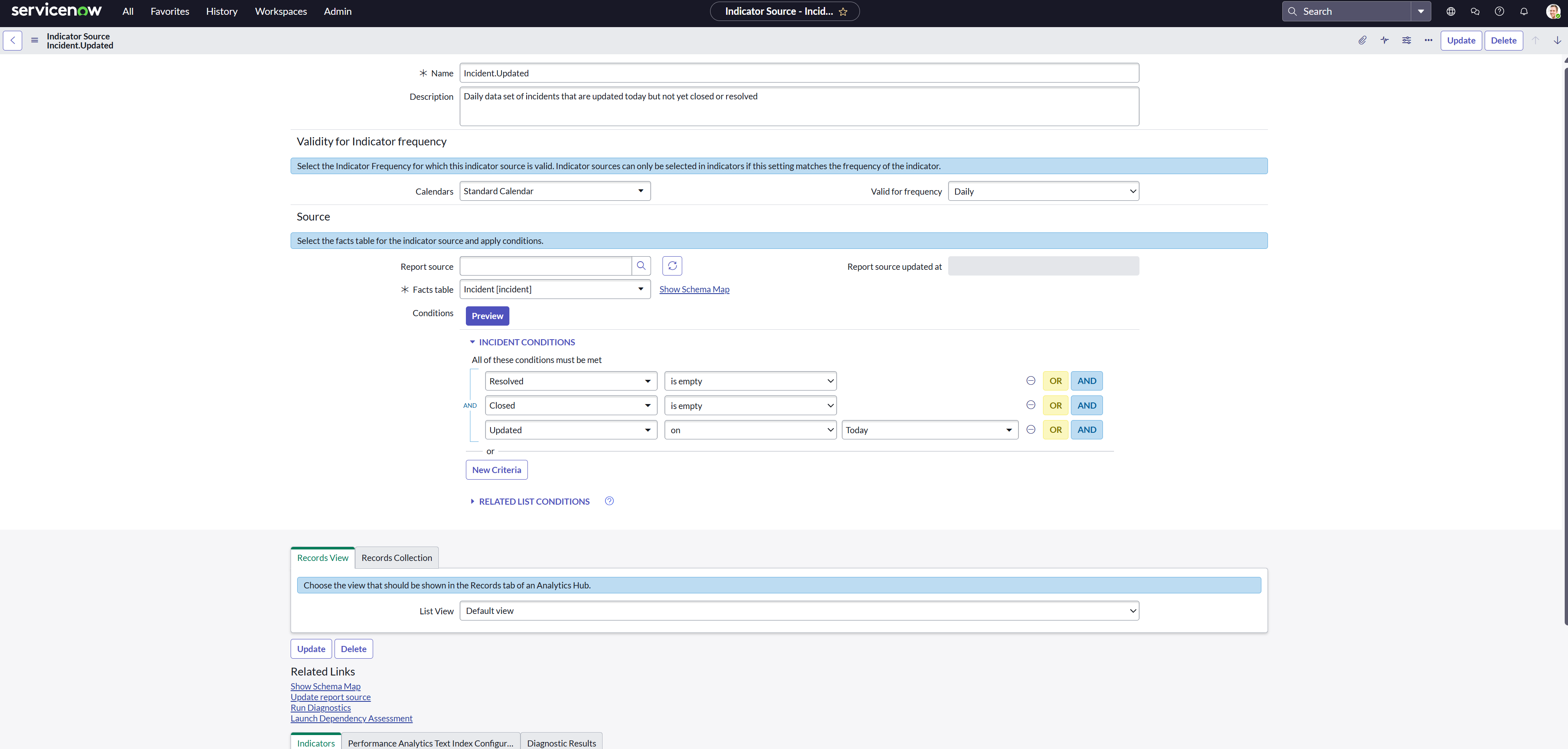The height and width of the screenshot is (749, 1568).
Task: Open the activity stream icon
Action: coord(1384,40)
